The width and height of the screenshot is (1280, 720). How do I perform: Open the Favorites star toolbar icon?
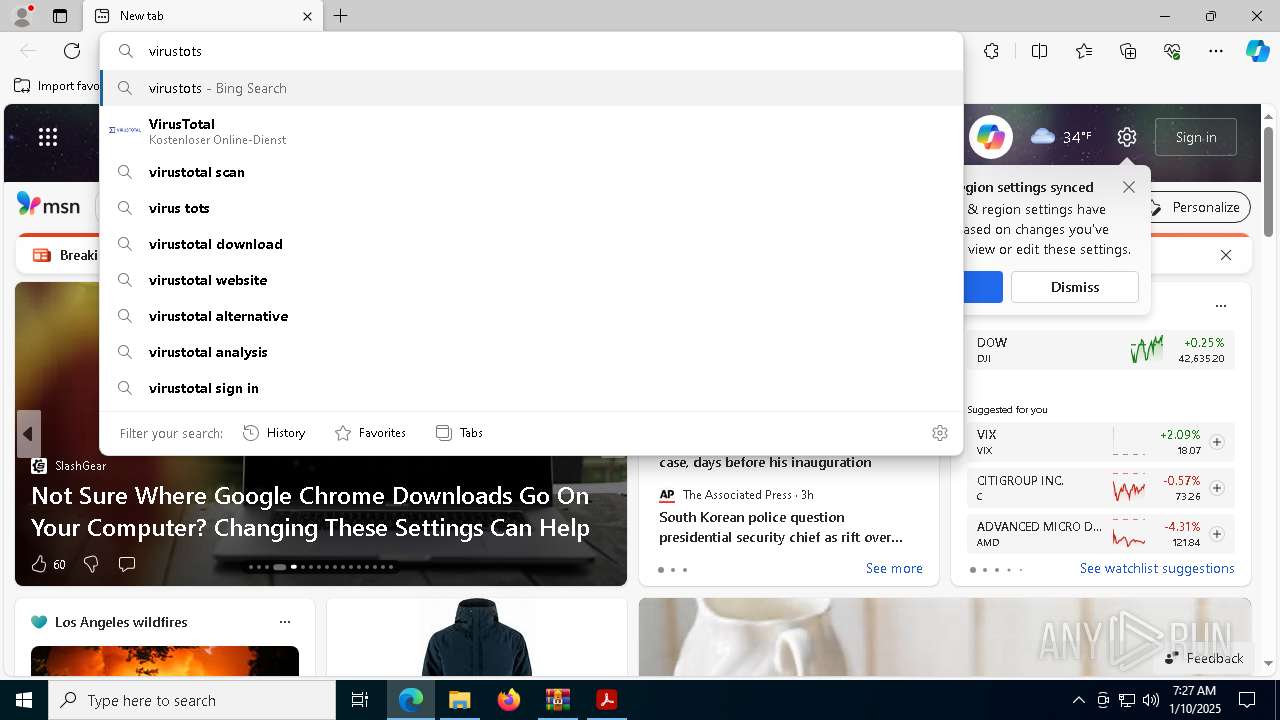(1084, 51)
